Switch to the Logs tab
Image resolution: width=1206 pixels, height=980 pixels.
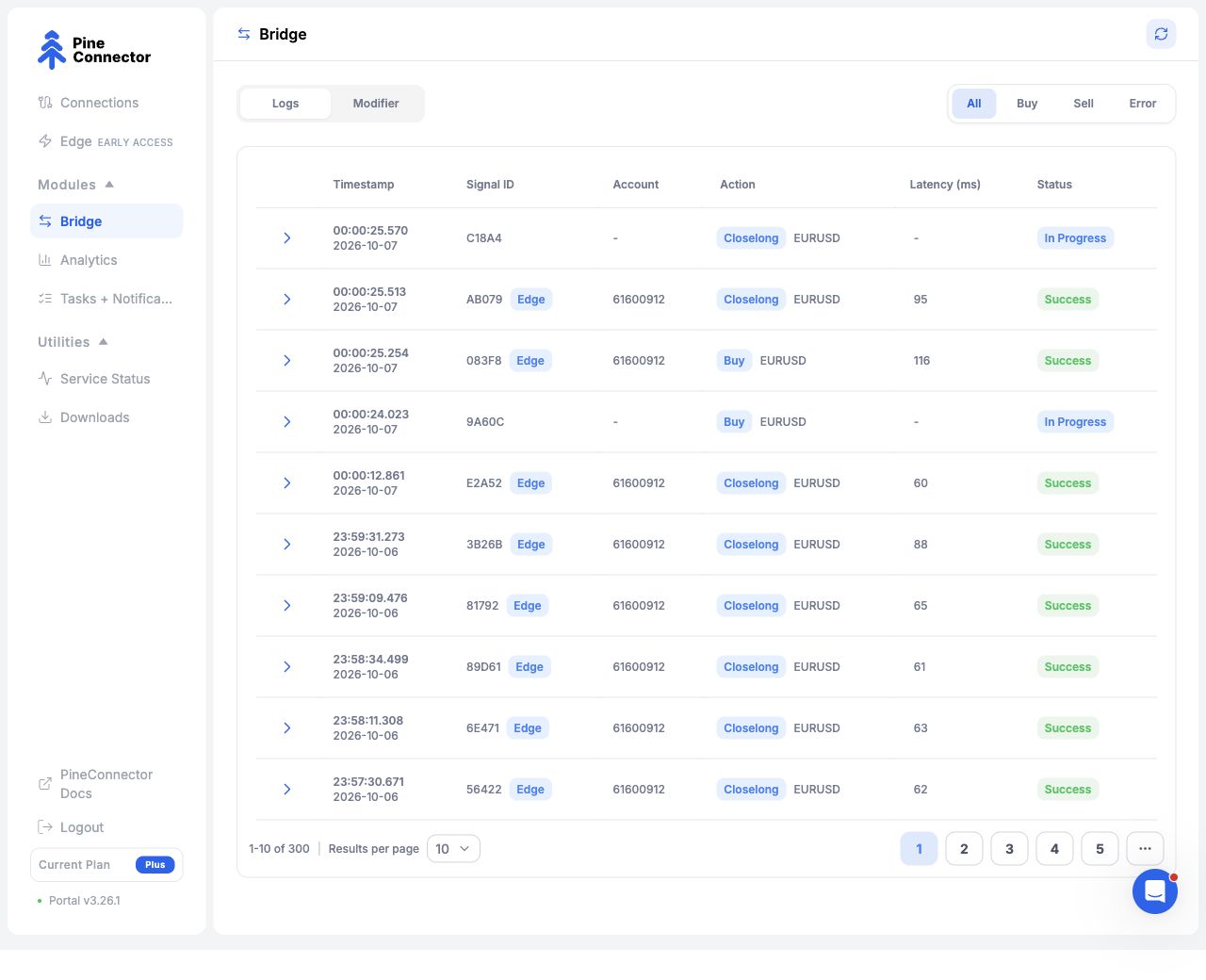[285, 104]
